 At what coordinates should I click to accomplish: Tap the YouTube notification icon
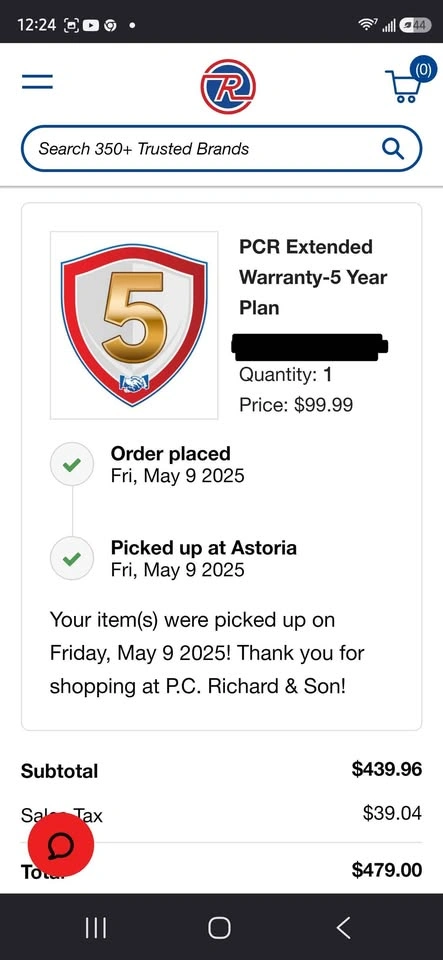click(x=92, y=26)
